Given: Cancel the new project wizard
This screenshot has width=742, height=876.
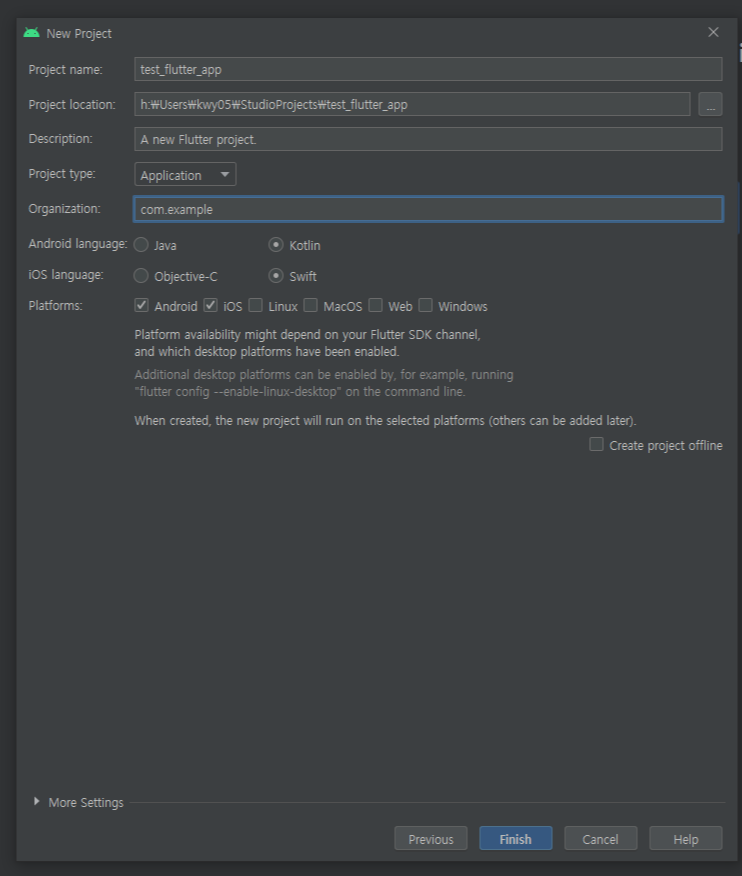Looking at the screenshot, I should (x=601, y=839).
